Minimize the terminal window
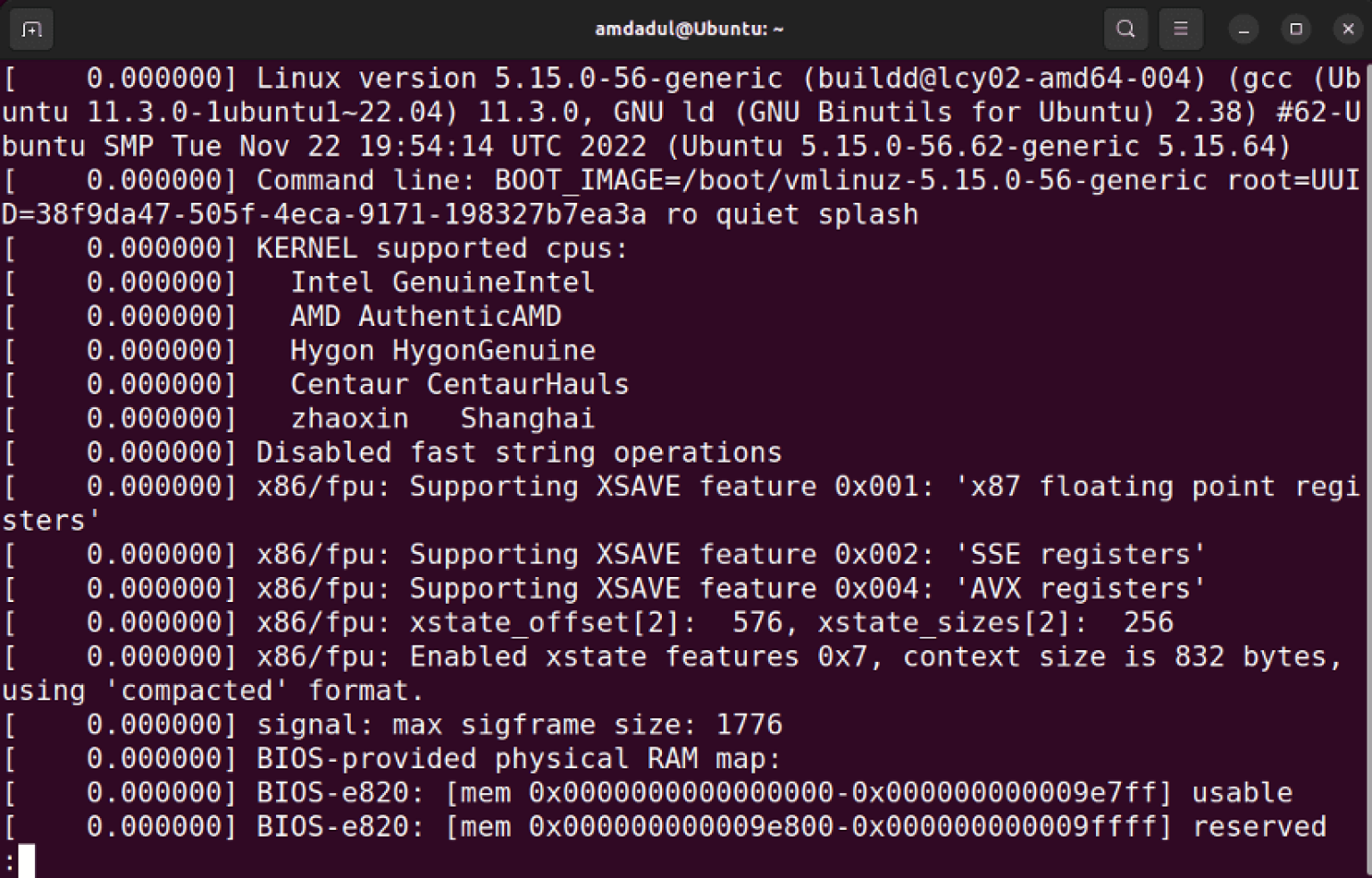Screen dimensions: 1372x878 (x=1243, y=29)
